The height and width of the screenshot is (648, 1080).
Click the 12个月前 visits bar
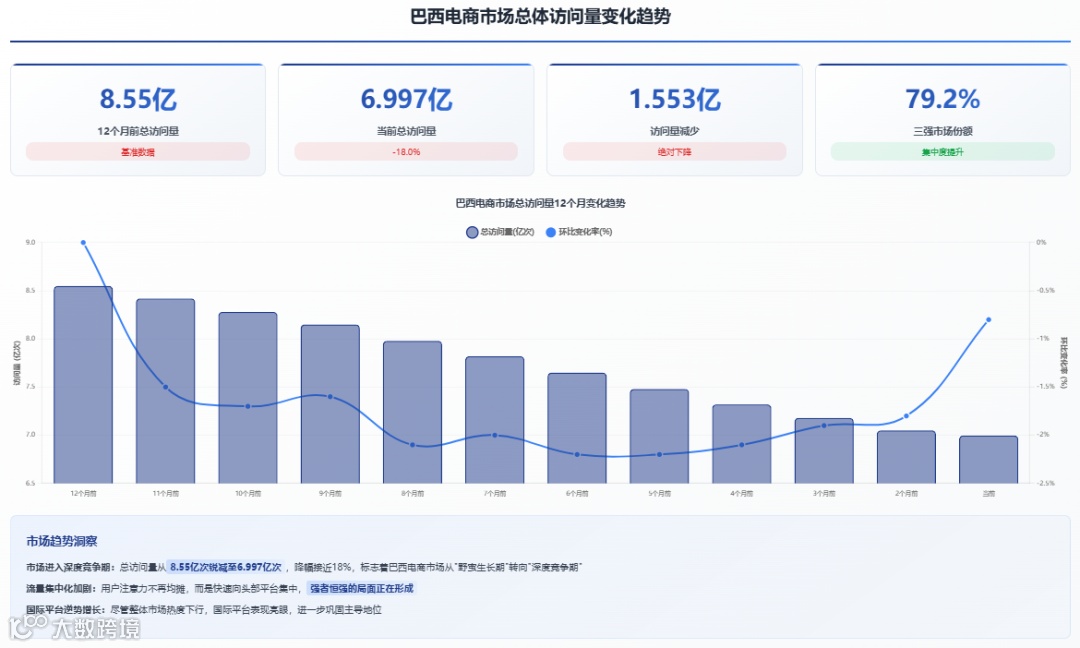pyautogui.click(x=83, y=385)
